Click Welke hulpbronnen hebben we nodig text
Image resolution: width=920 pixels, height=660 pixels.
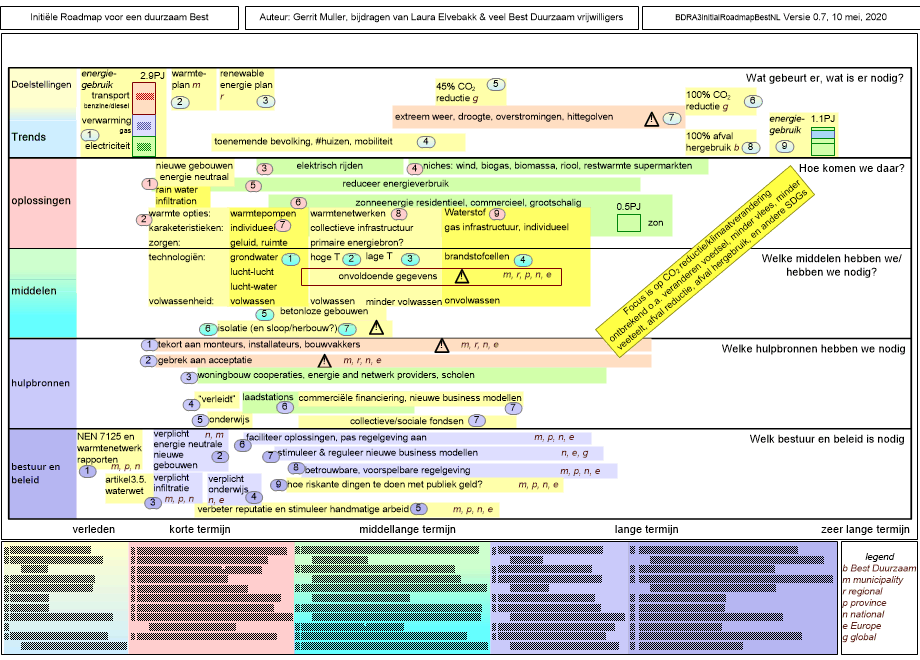click(813, 349)
